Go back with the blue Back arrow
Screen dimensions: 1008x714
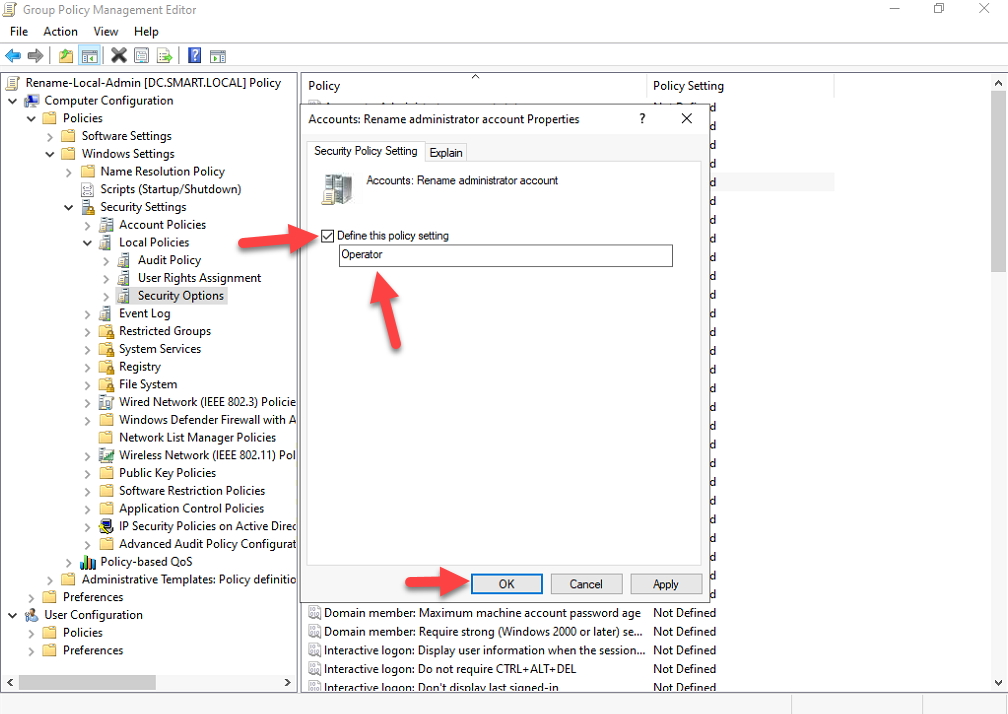point(13,56)
